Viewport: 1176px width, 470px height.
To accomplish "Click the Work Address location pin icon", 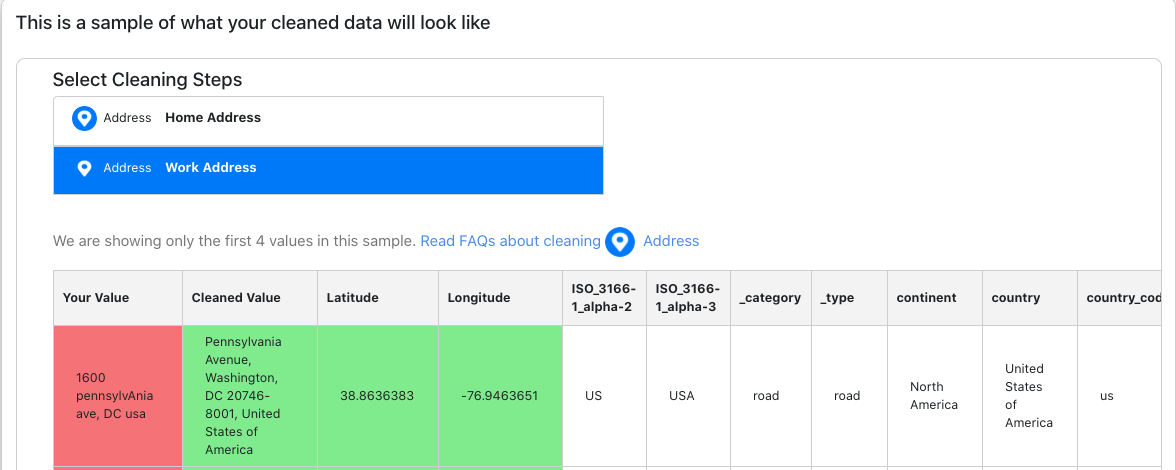I will (x=84, y=168).
